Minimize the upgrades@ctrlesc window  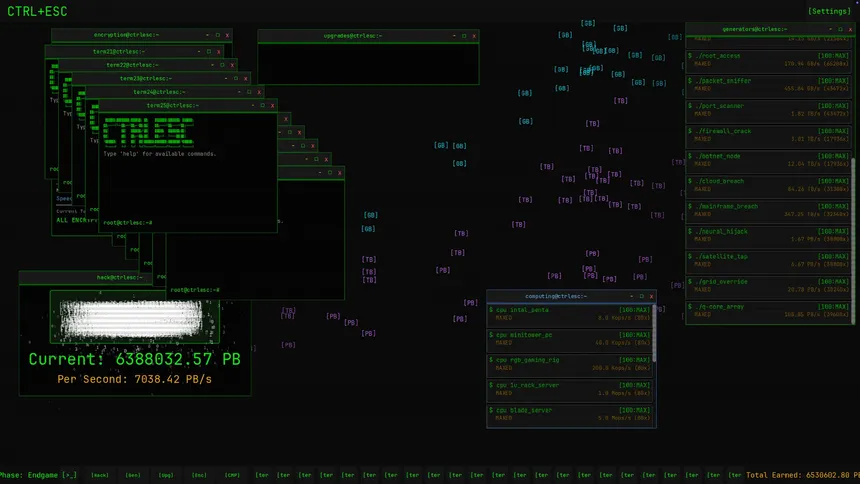pyautogui.click(x=454, y=36)
